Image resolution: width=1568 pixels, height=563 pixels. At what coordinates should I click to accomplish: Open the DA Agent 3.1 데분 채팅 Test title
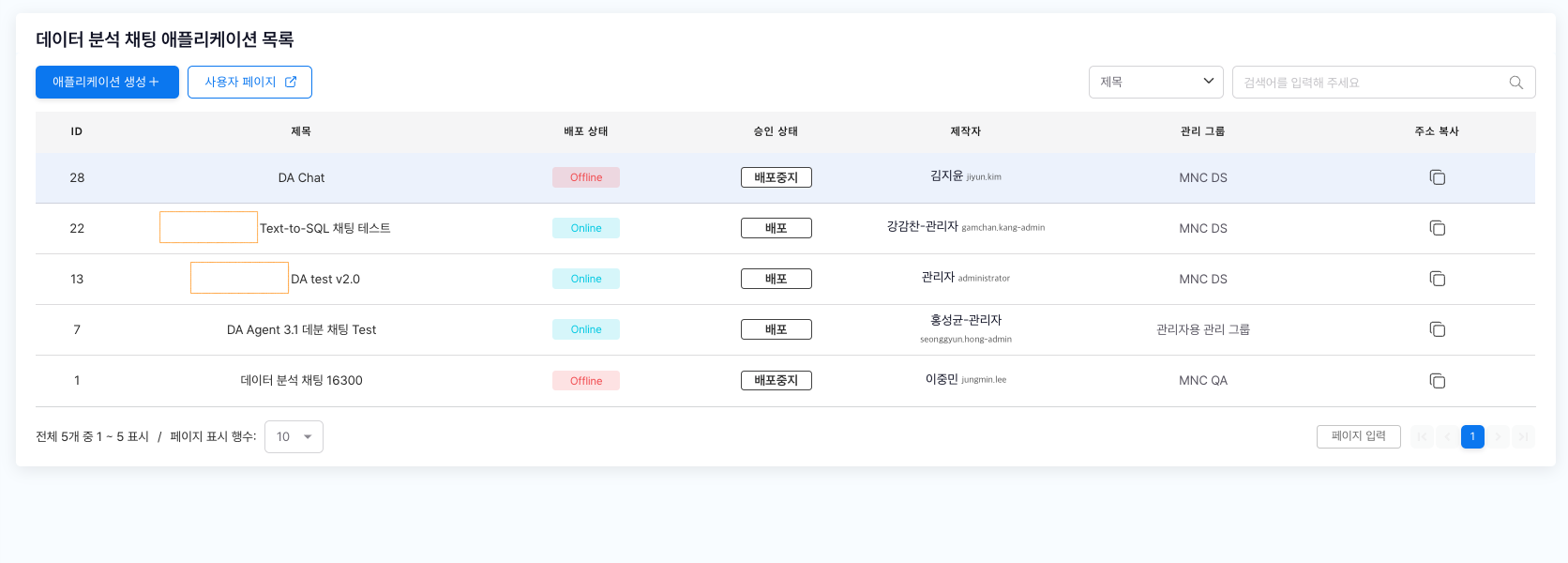[301, 329]
